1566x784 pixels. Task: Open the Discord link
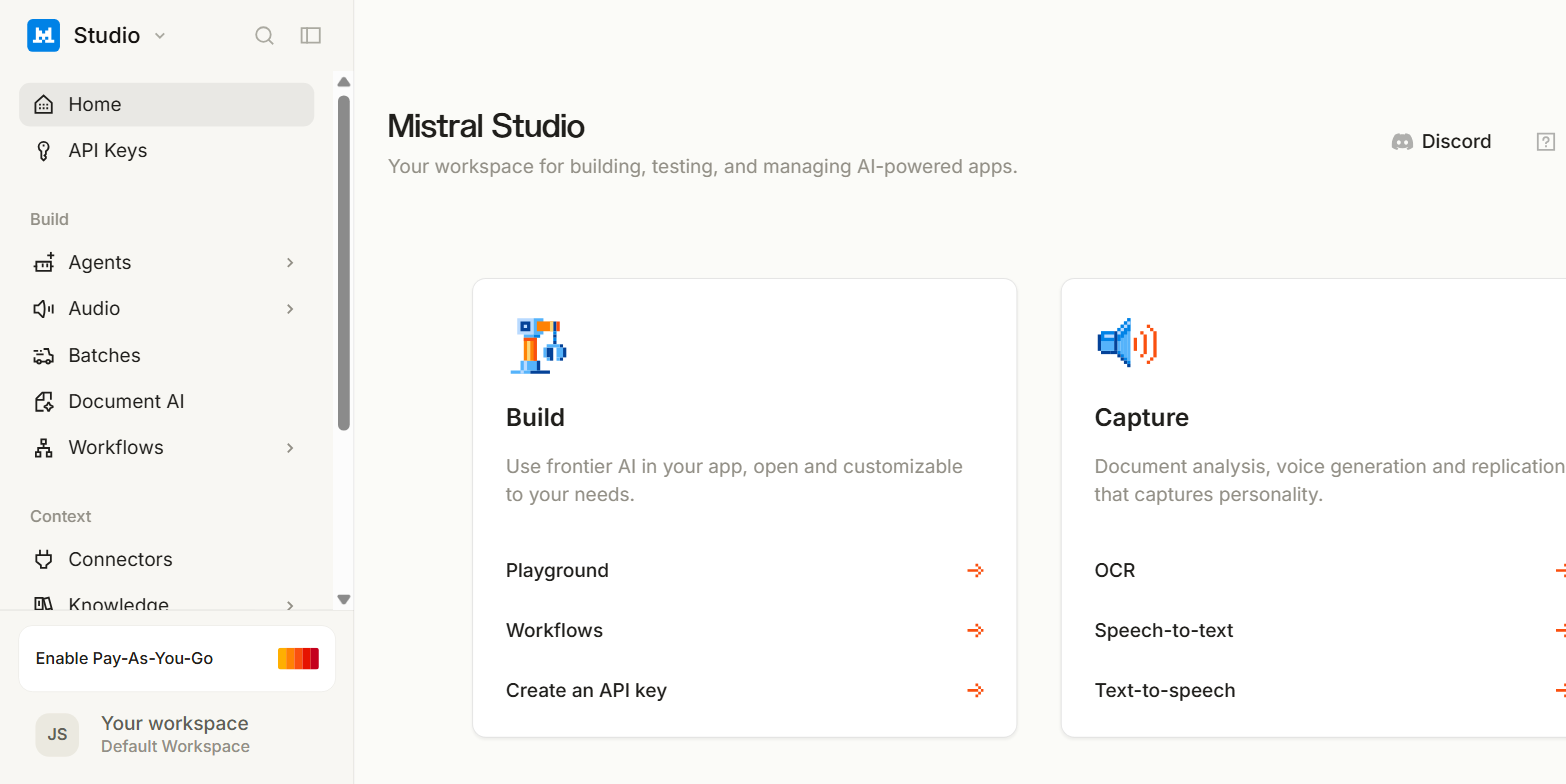click(x=1441, y=142)
